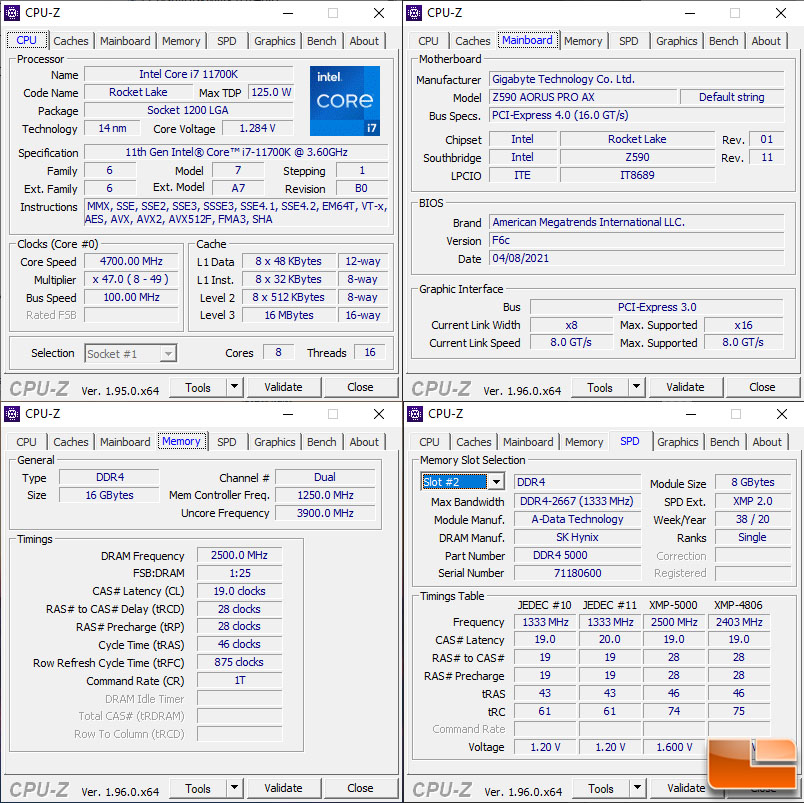Click FSB:DRAM value 1:25
This screenshot has width=804, height=803.
(239, 573)
